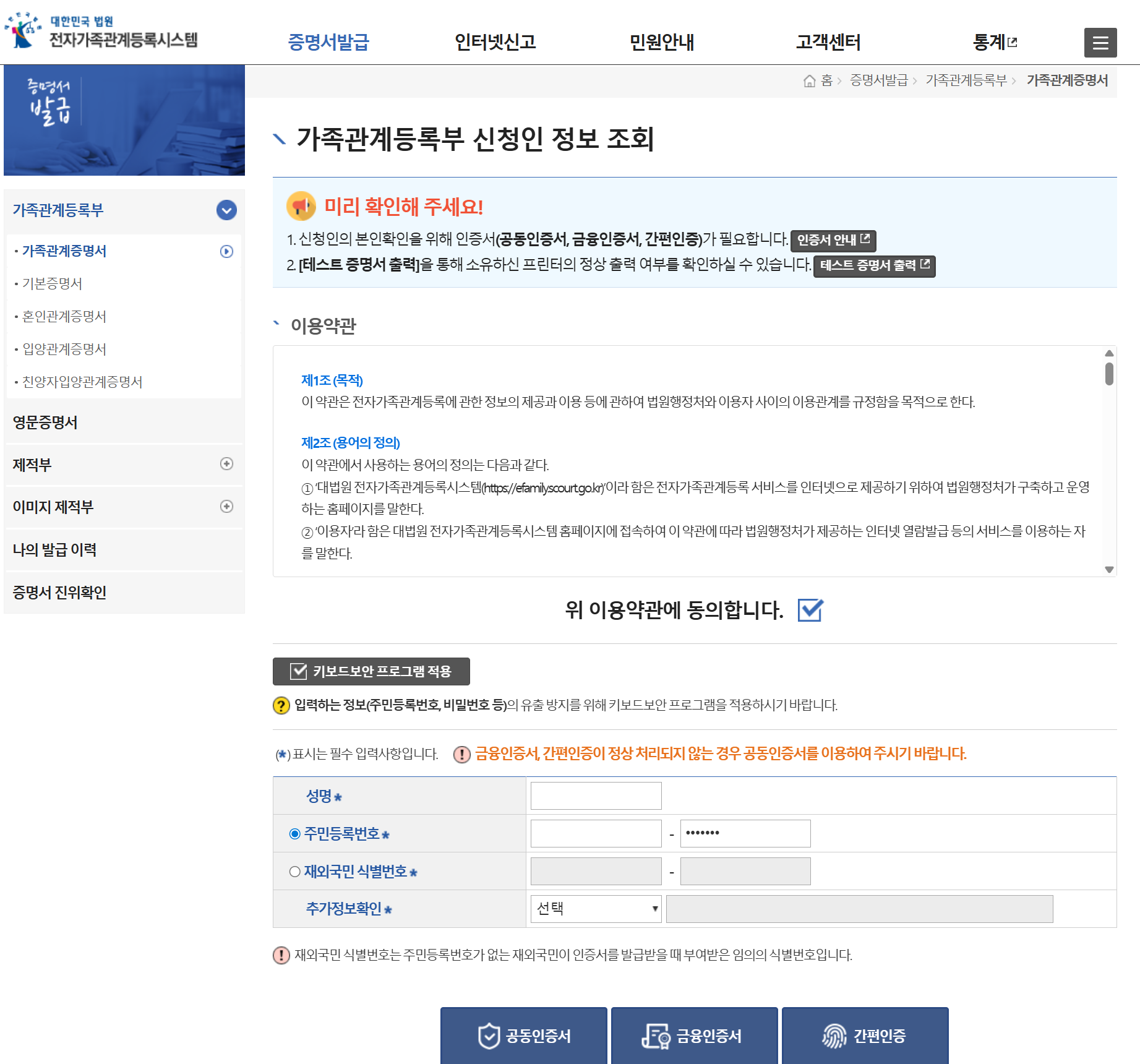
Task: Toggle the 키보드보안 프로그램 적용 checkbox
Action: click(x=298, y=670)
